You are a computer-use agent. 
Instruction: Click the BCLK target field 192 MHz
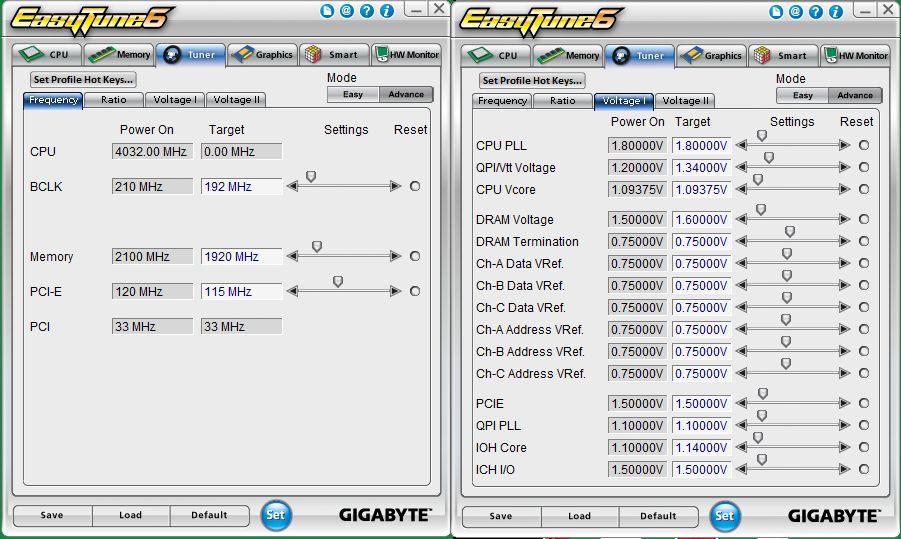241,187
